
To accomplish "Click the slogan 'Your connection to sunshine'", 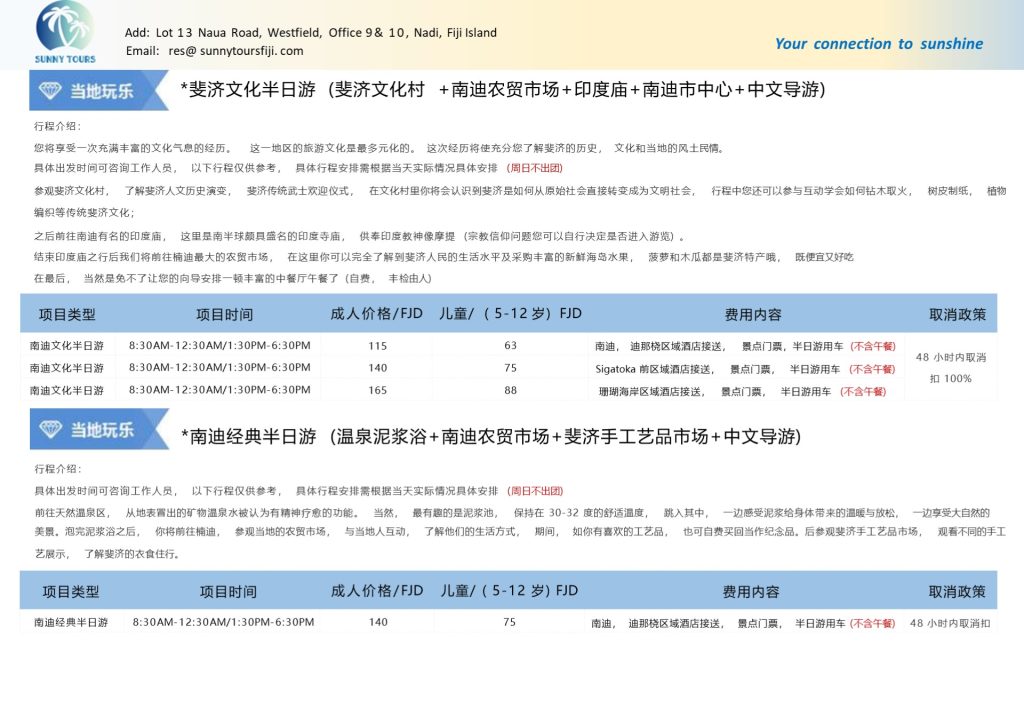I will [x=879, y=44].
